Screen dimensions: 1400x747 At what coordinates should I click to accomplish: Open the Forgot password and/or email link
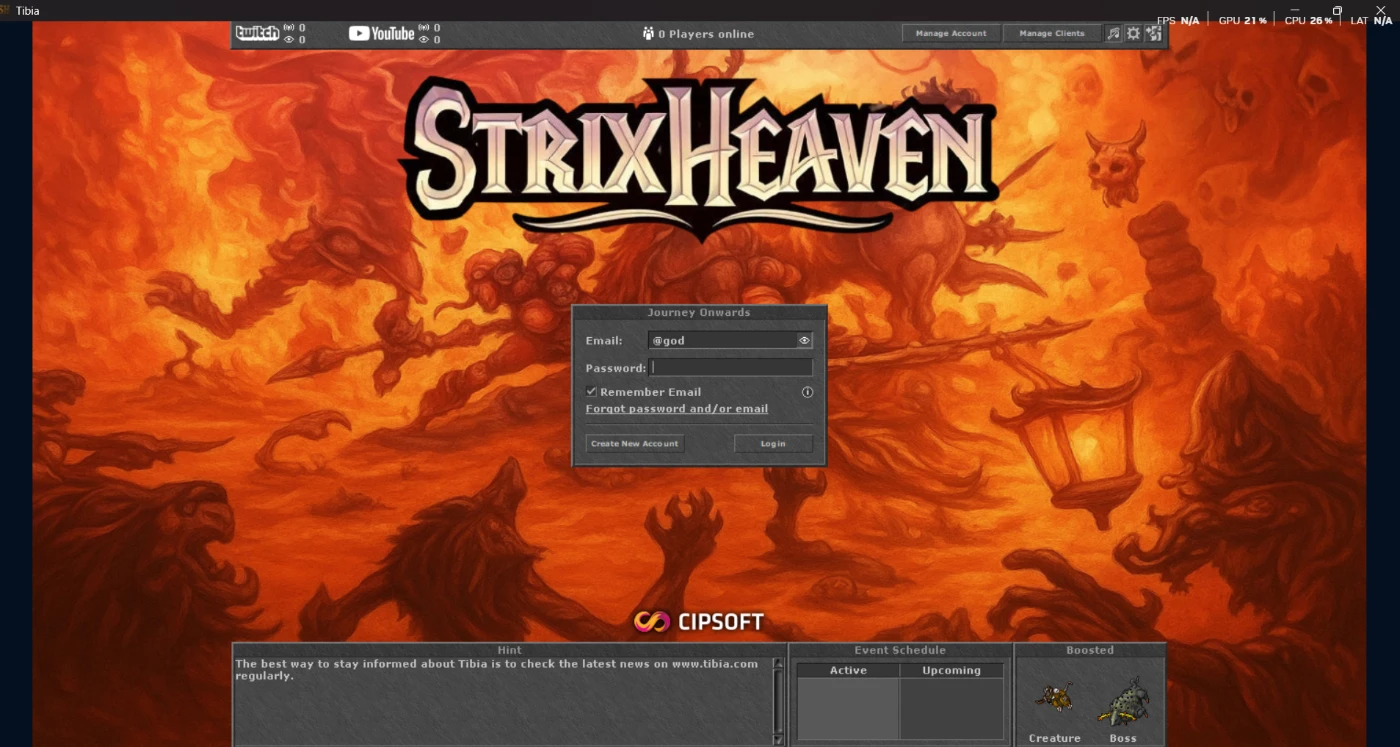[677, 409]
